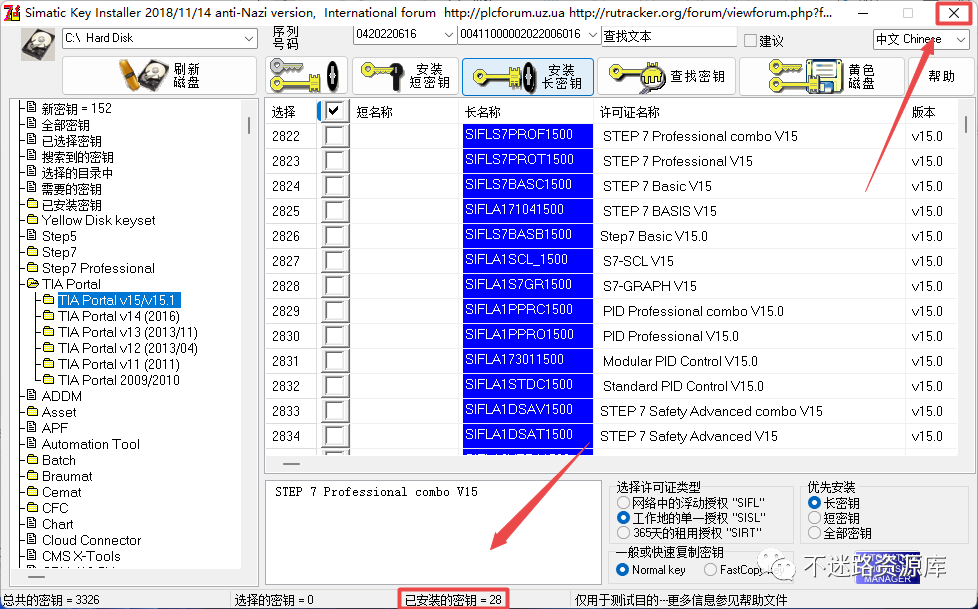Click 黄色磁盘 yellow disk button
This screenshot has height=609, width=978.
point(821,76)
